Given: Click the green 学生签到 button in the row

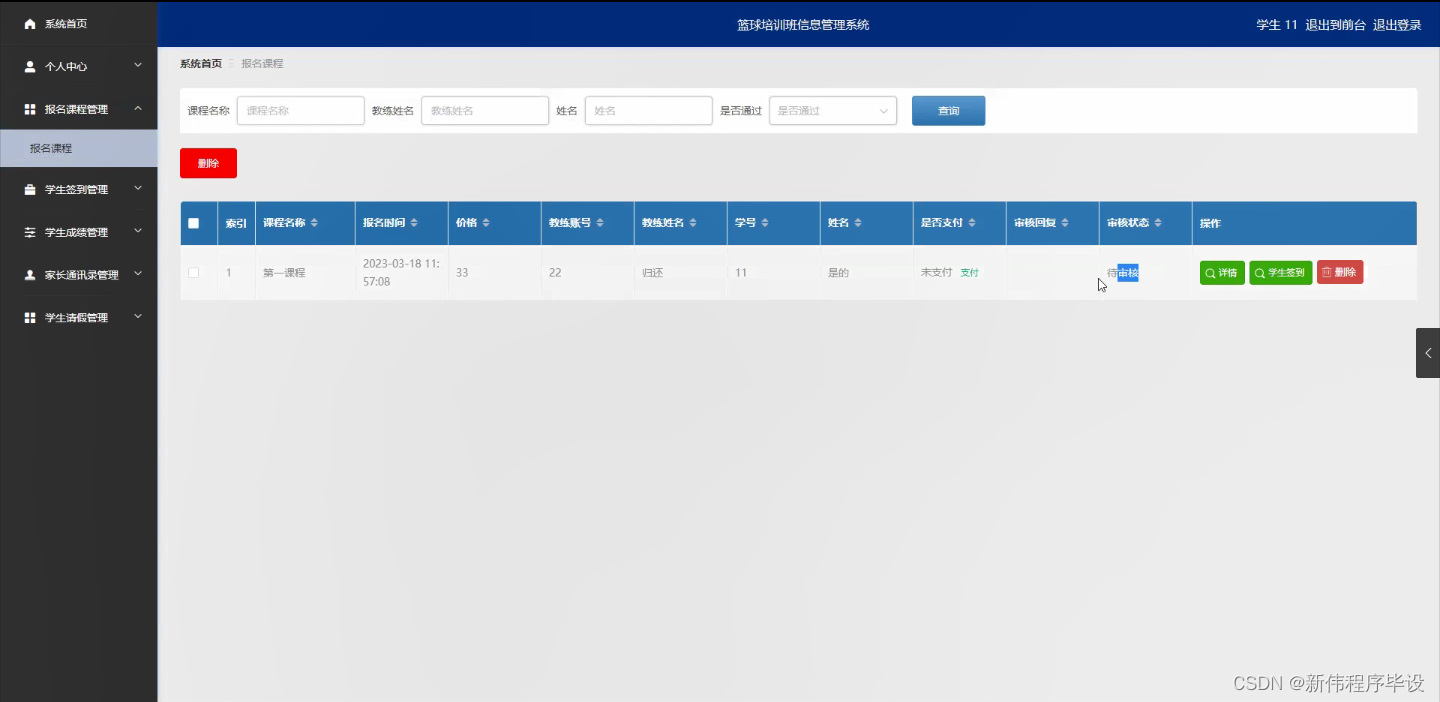Looking at the screenshot, I should [x=1280, y=272].
